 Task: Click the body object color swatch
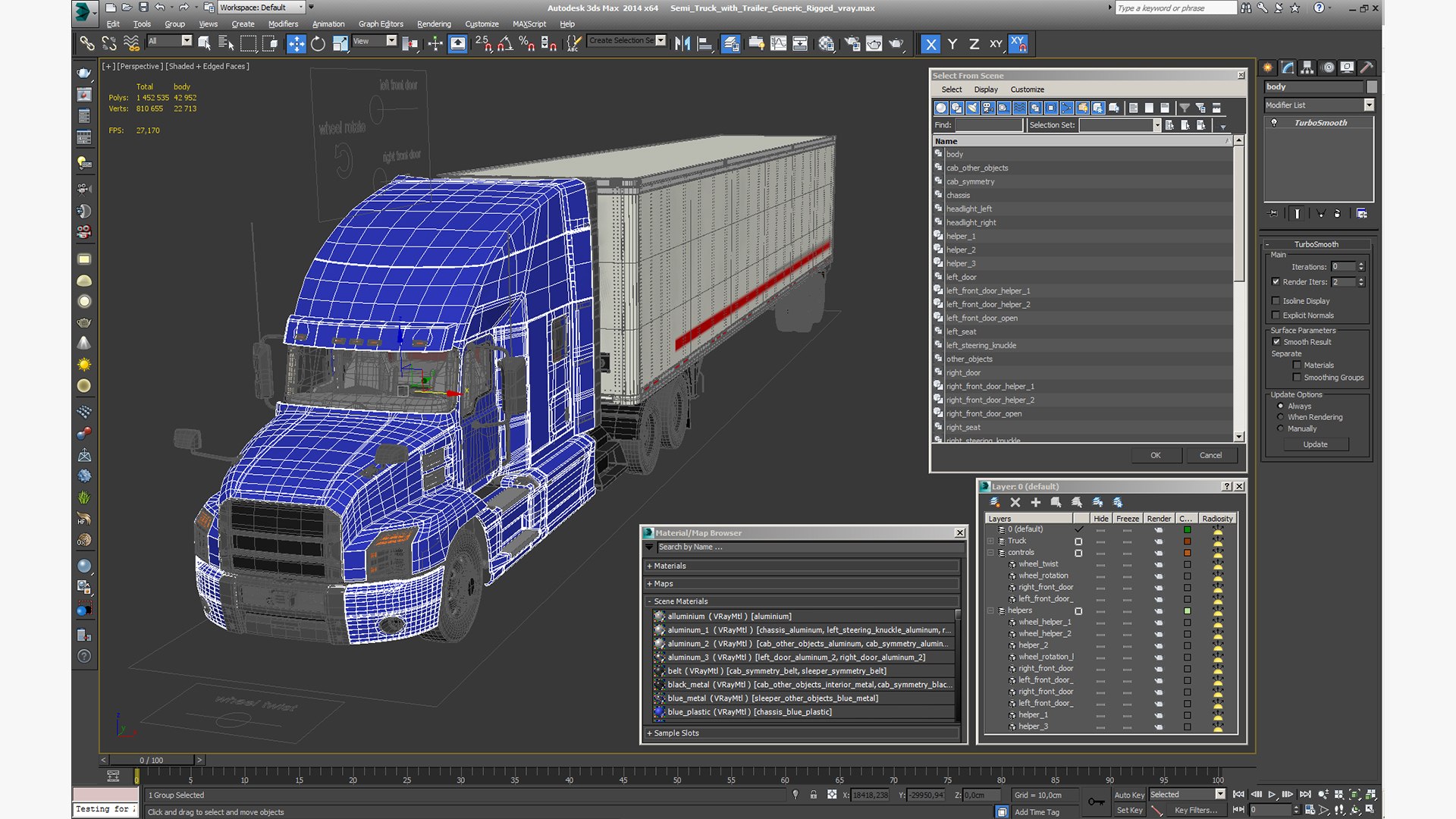(1371, 87)
